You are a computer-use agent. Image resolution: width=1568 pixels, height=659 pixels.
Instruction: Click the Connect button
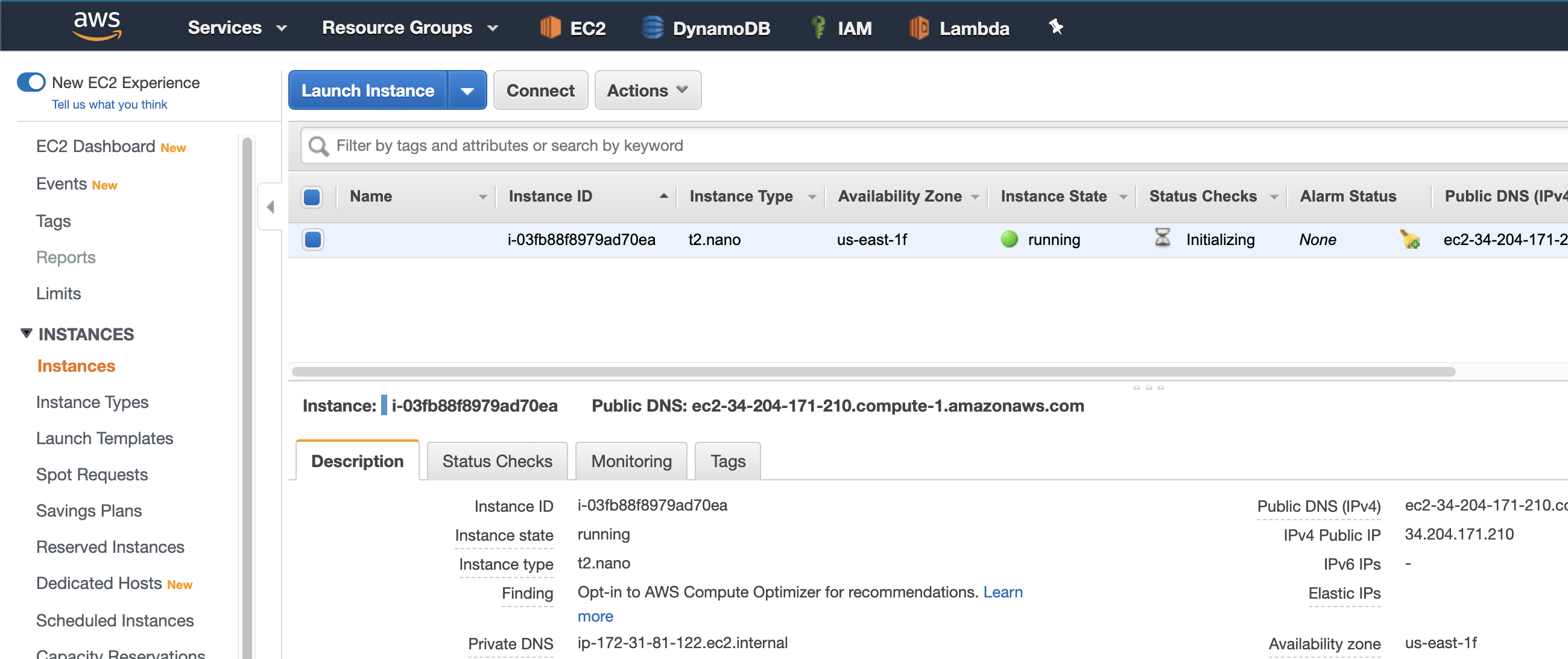click(540, 91)
